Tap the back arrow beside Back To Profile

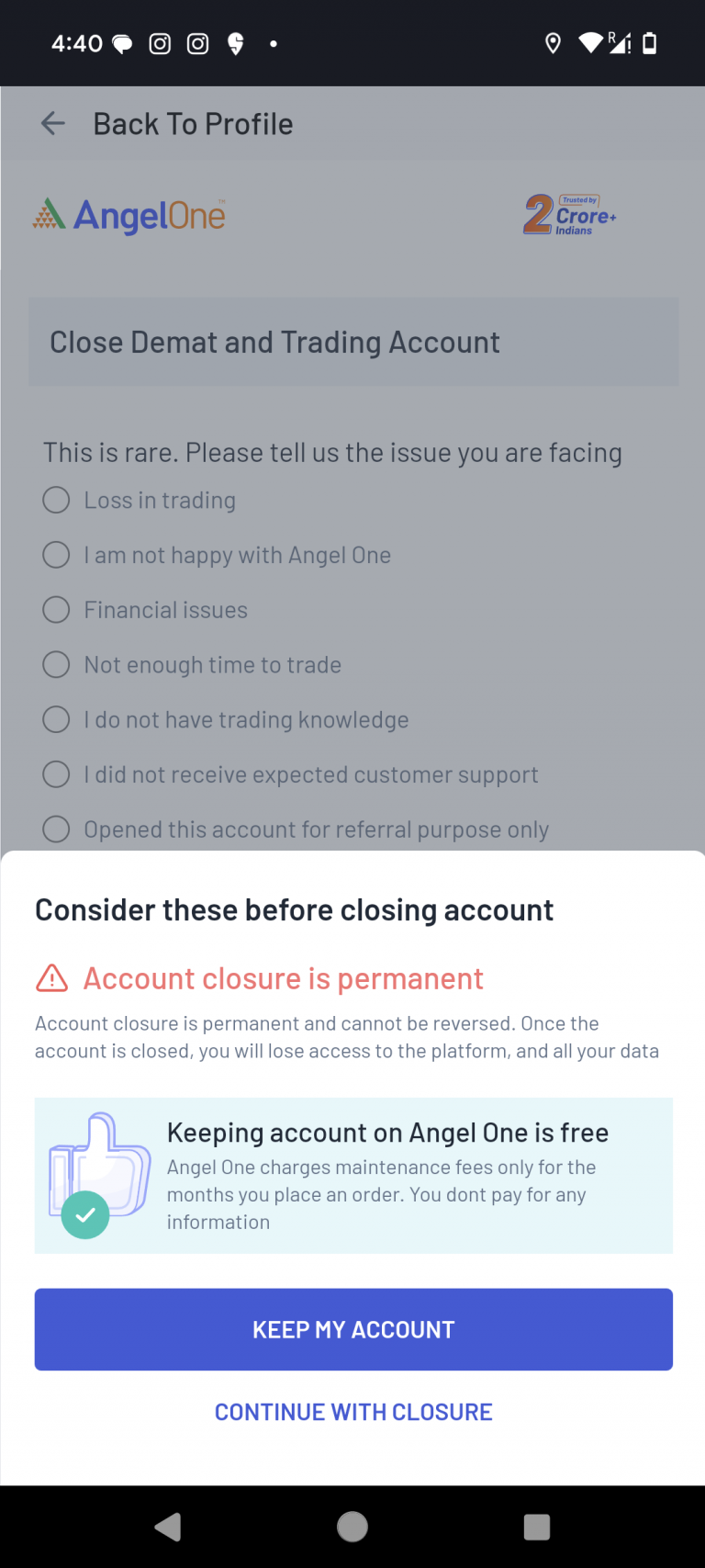[x=52, y=123]
